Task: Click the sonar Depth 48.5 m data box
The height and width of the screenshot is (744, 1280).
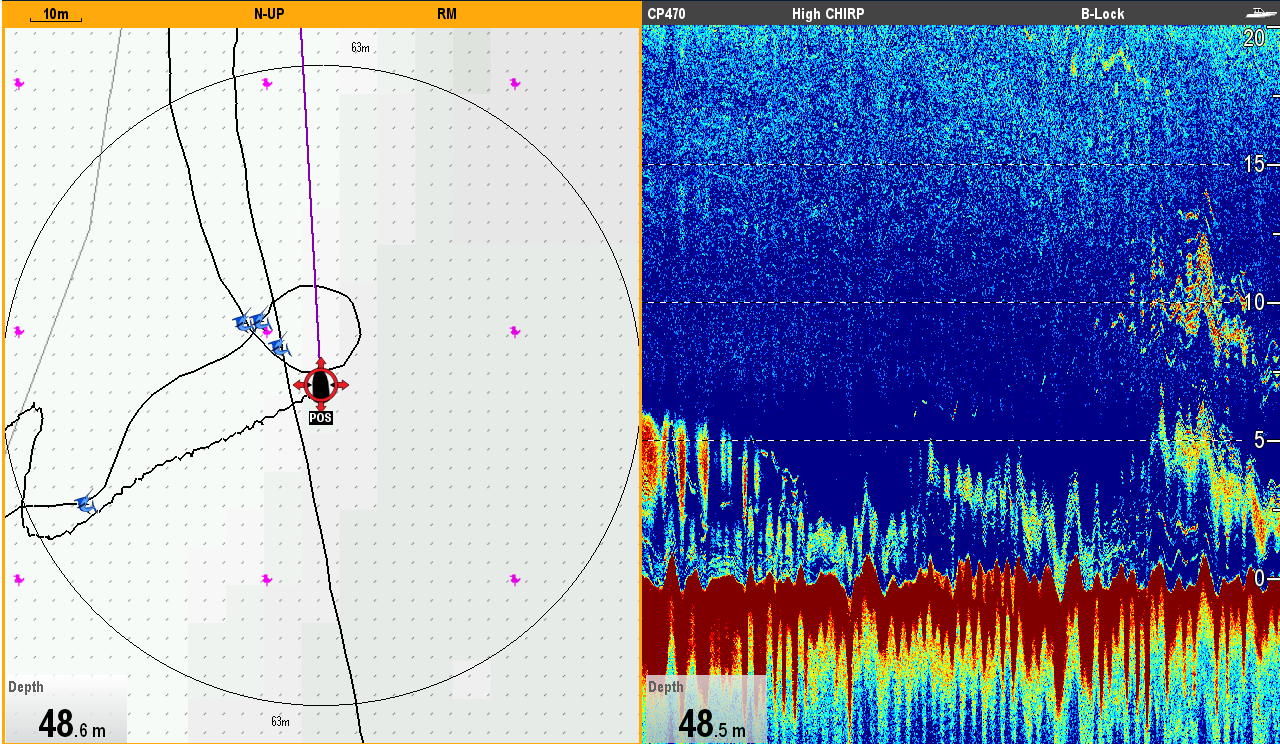Action: pyautogui.click(x=704, y=710)
